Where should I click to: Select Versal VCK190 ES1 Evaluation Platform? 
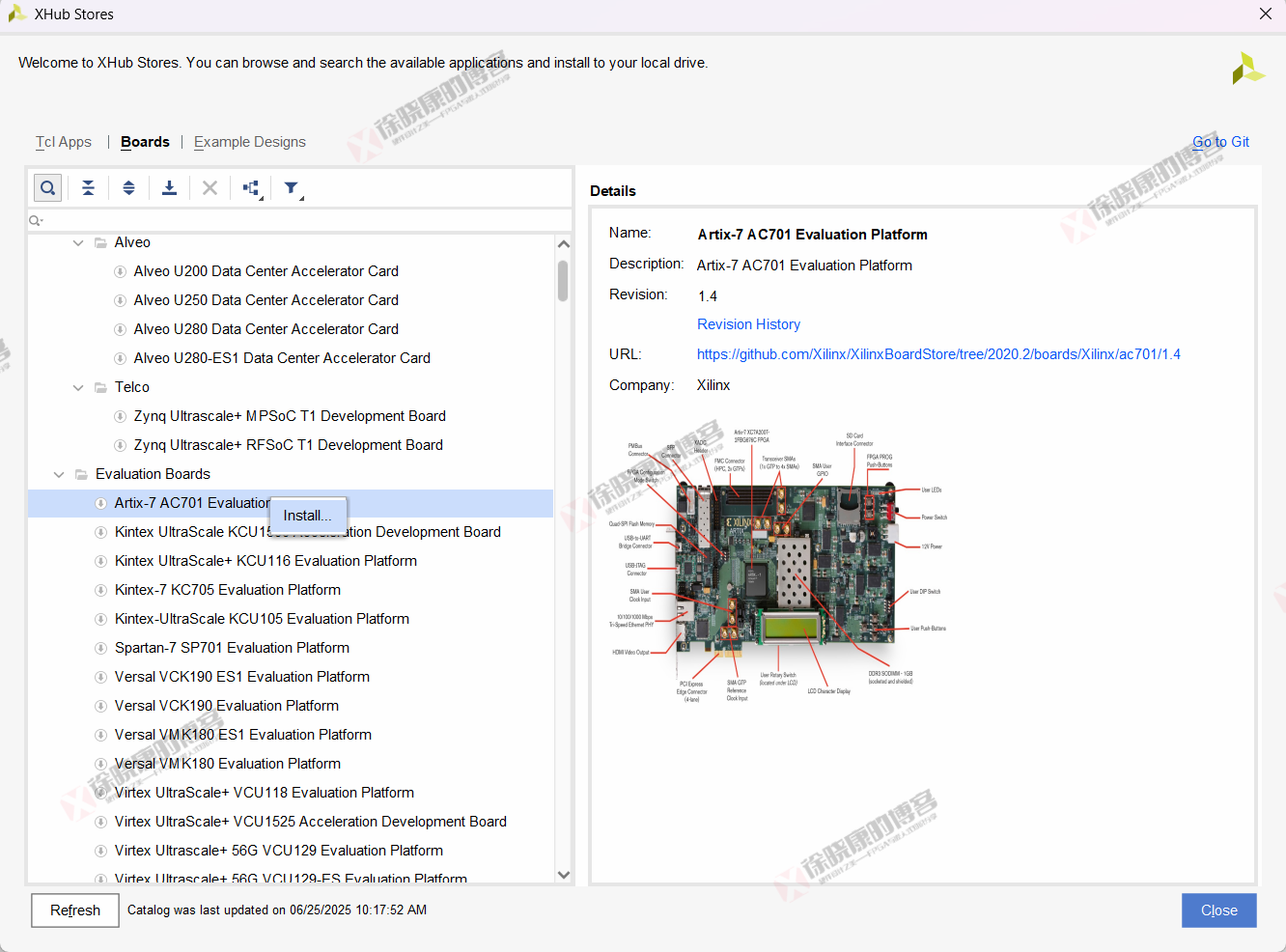242,677
